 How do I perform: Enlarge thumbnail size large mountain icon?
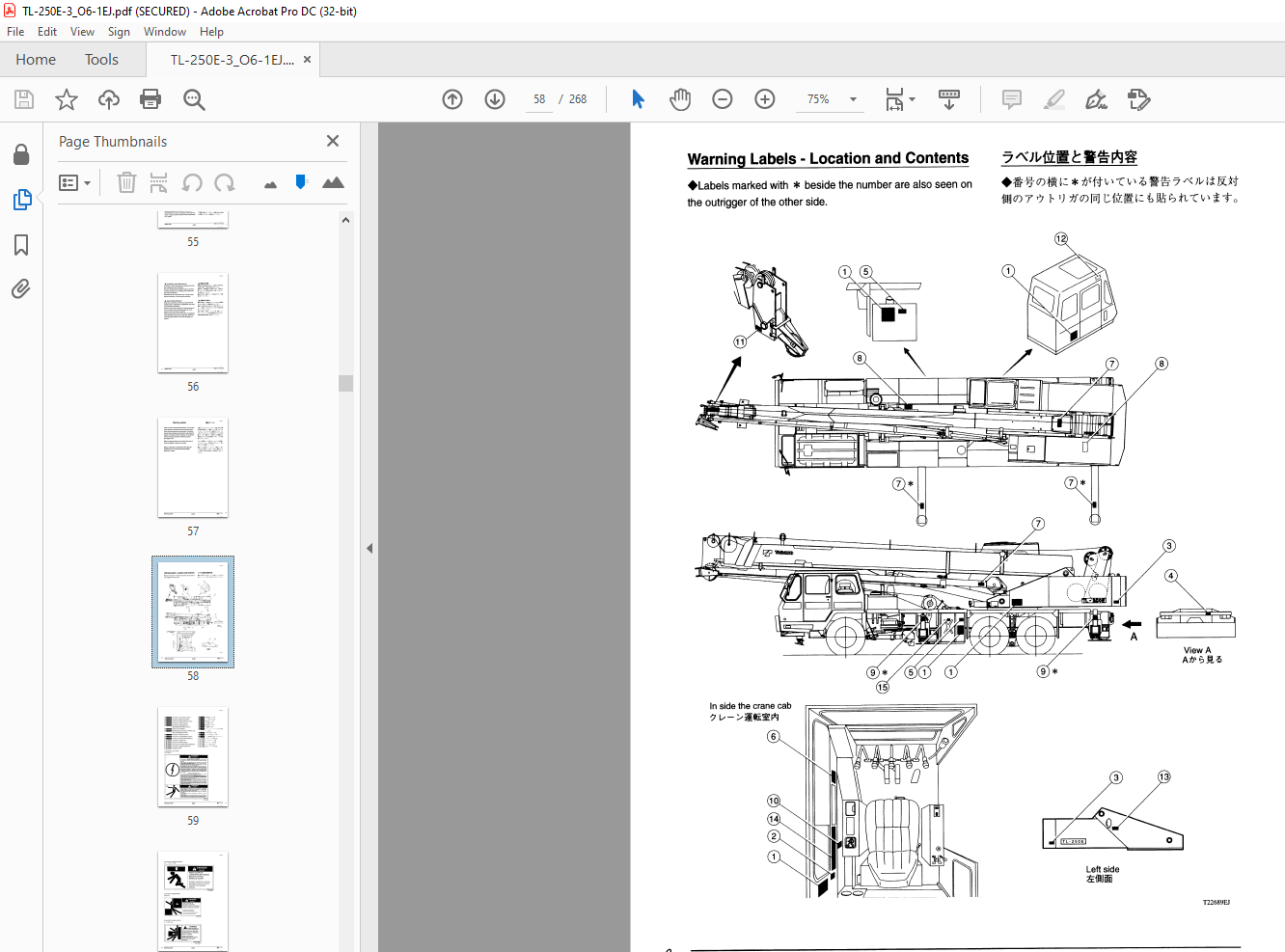pos(333,182)
